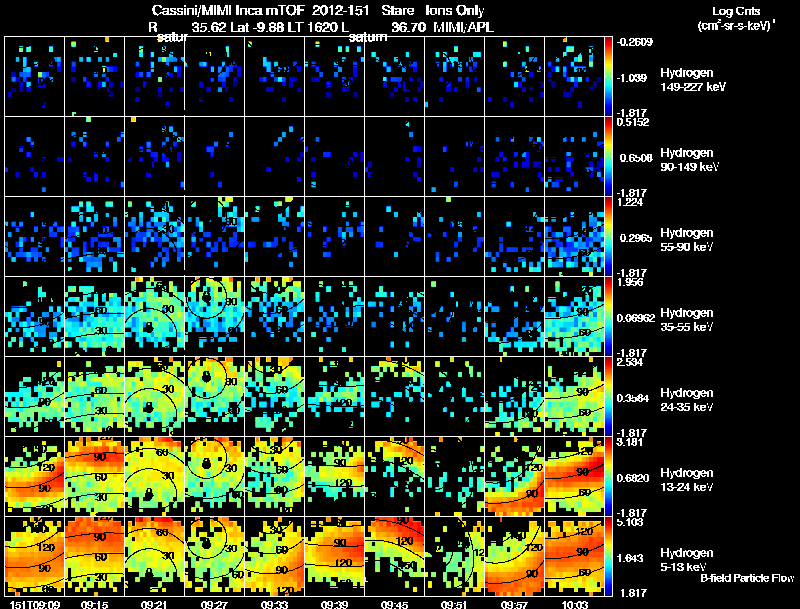Click the '10:03' time label
Screen dimensions: 800x609
(x=574, y=604)
